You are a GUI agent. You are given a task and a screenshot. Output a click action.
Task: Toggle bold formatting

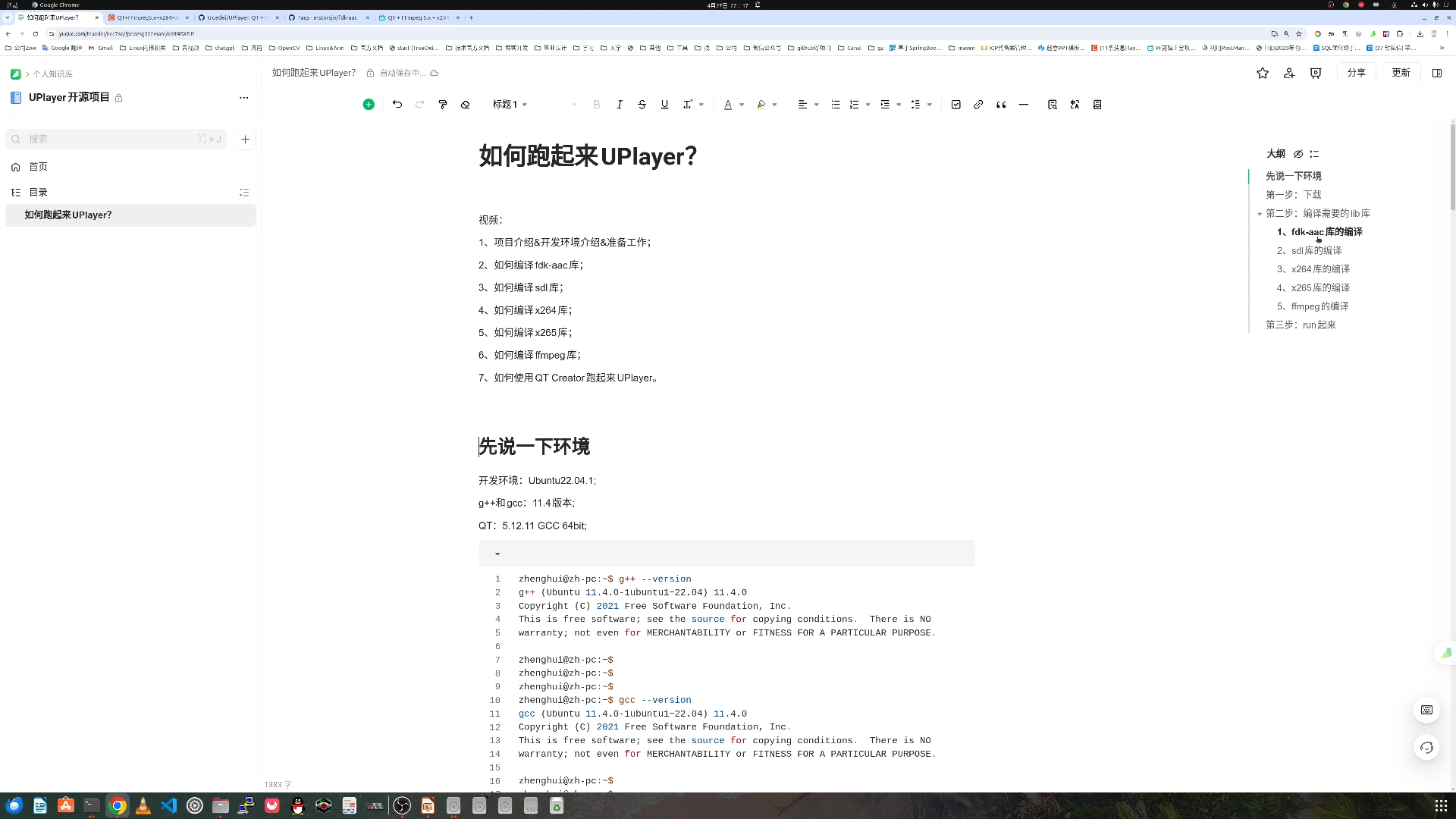tap(597, 105)
